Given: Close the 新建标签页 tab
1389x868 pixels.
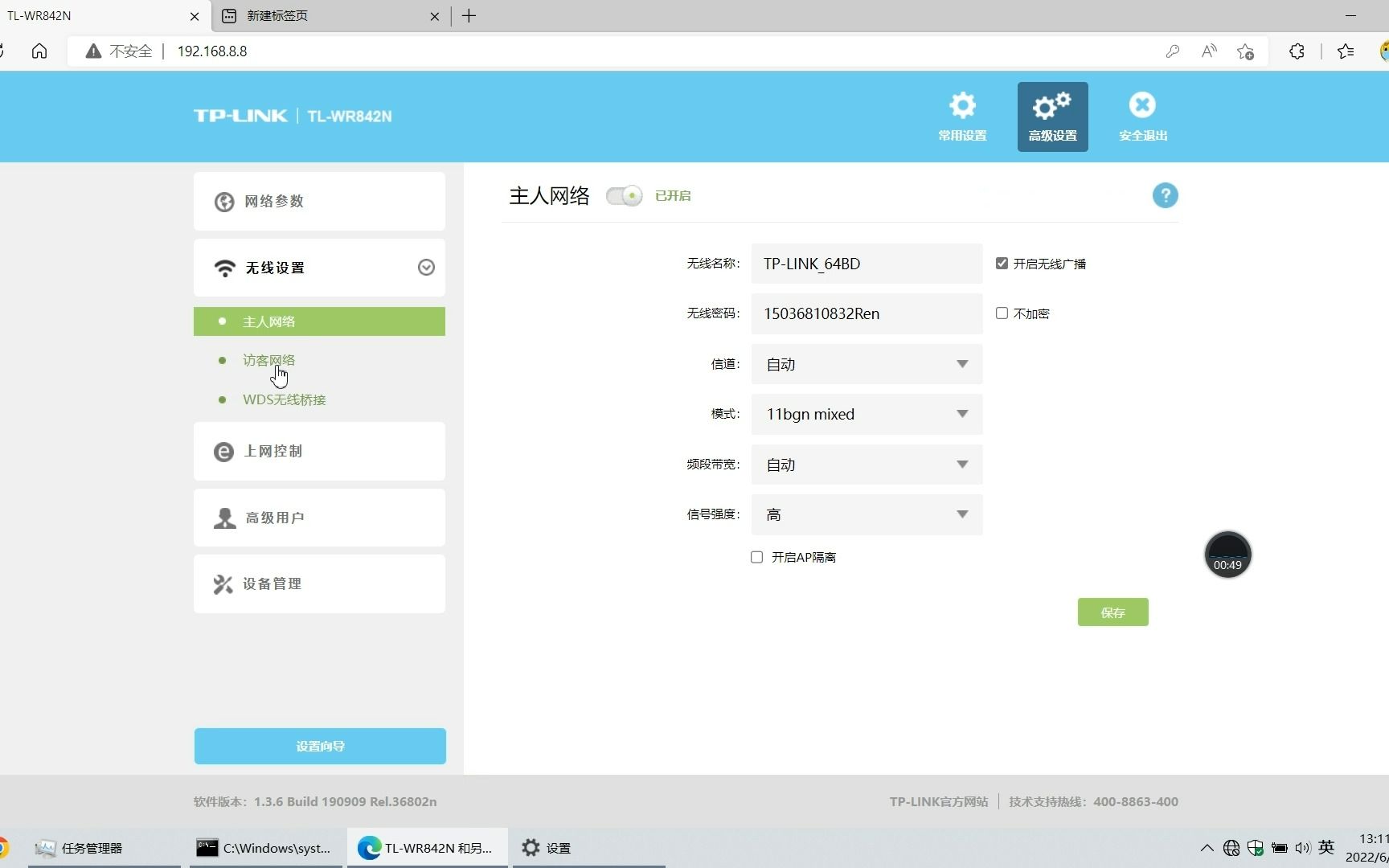Looking at the screenshot, I should 435,16.
